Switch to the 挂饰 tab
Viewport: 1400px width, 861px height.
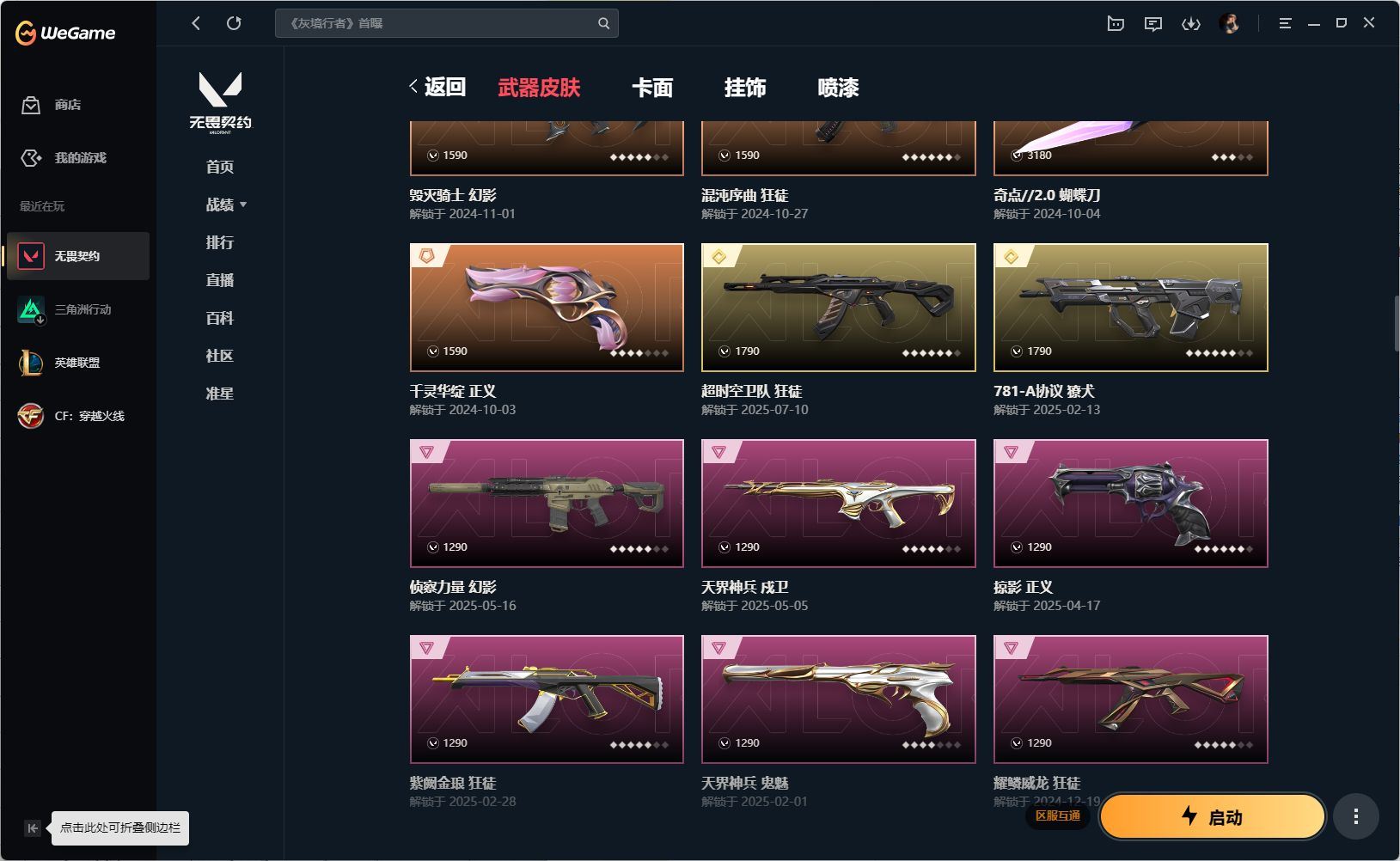[745, 88]
